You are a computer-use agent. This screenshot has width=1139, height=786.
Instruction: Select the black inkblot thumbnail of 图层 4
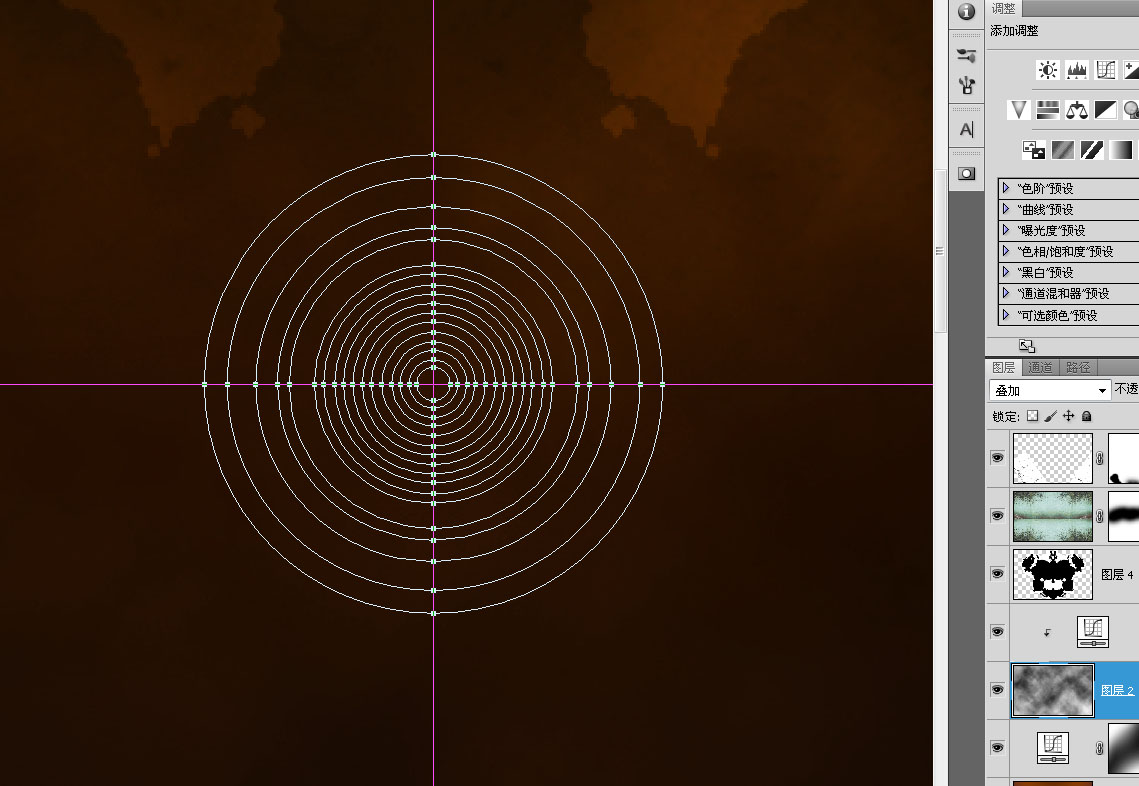tap(1053, 574)
